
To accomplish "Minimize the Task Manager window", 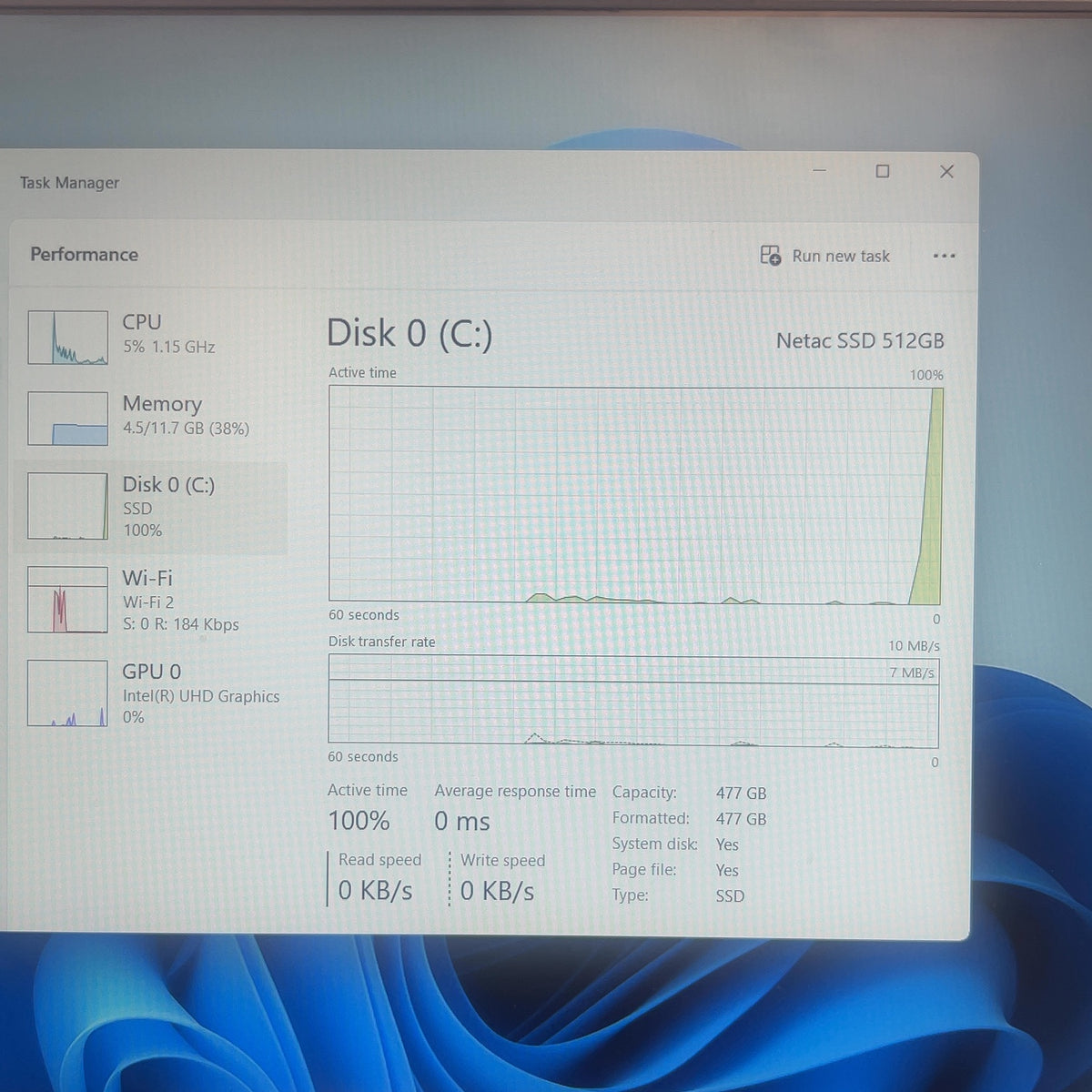I will click(x=820, y=171).
